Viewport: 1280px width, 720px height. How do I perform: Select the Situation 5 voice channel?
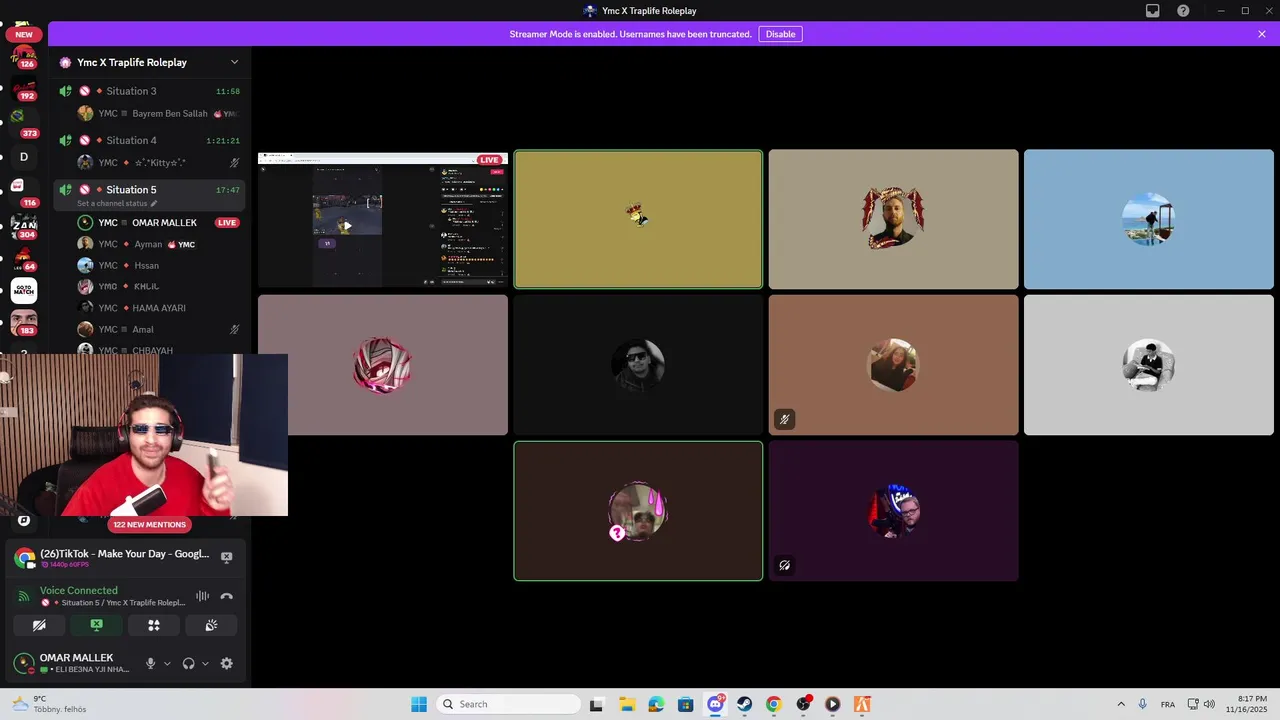coord(150,189)
